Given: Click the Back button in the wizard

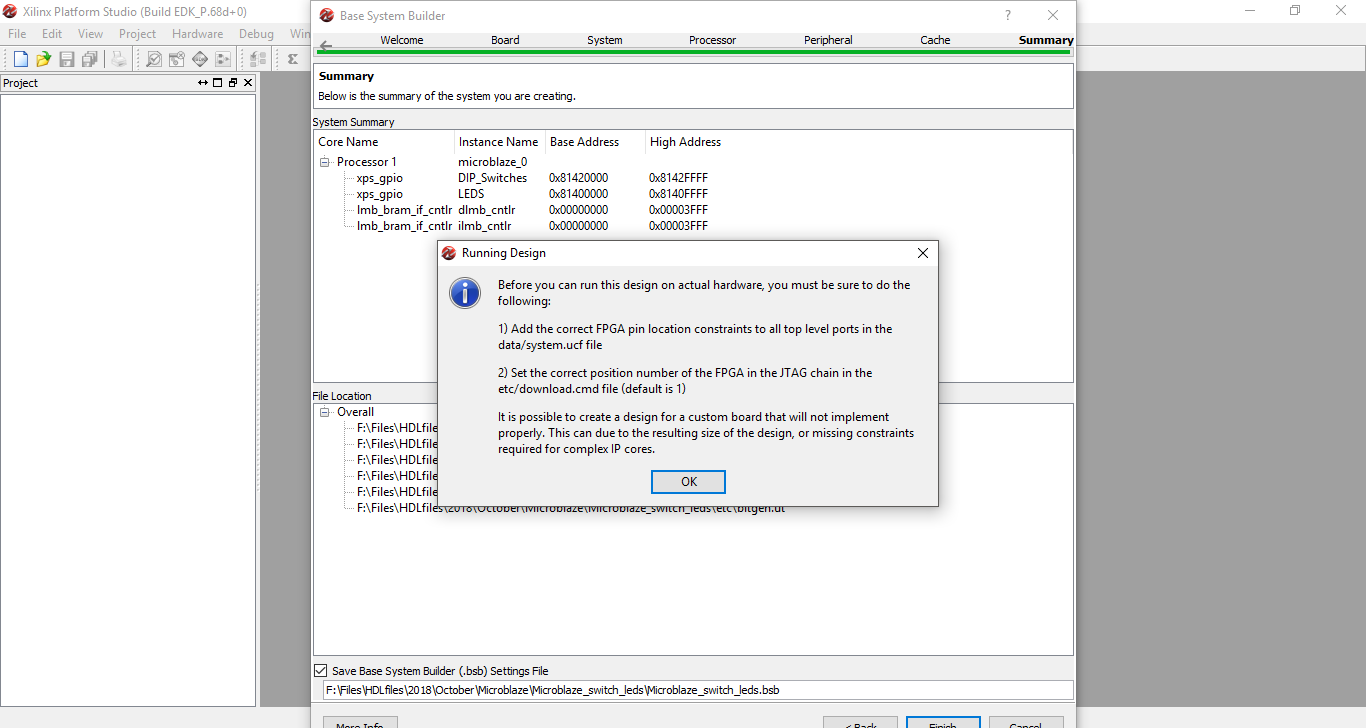Looking at the screenshot, I should pos(860,722).
